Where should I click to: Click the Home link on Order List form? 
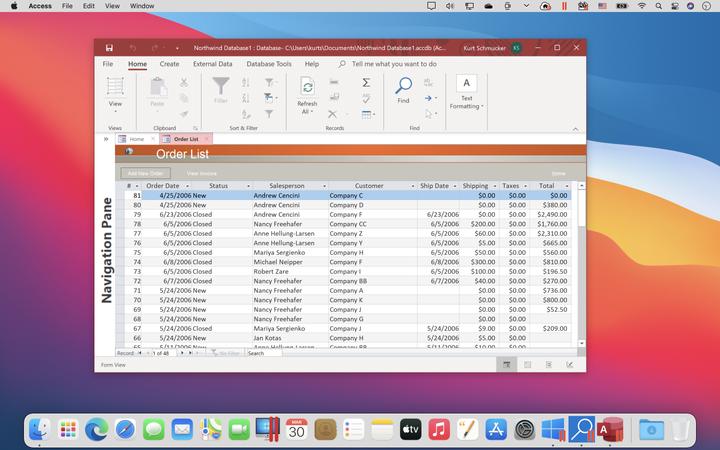click(558, 173)
